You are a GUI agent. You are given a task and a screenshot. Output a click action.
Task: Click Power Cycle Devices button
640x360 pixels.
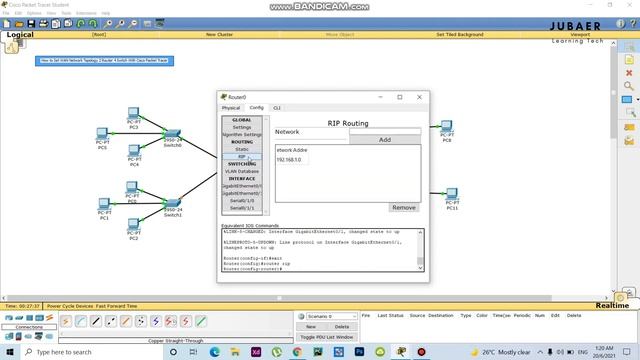click(69, 306)
